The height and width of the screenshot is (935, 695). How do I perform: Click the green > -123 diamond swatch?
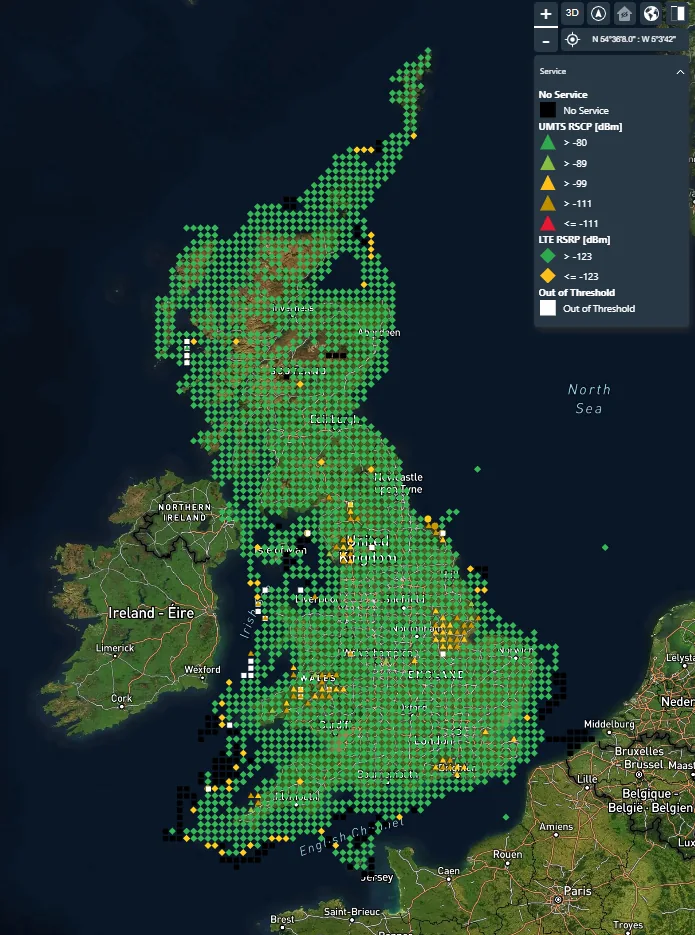click(x=548, y=256)
